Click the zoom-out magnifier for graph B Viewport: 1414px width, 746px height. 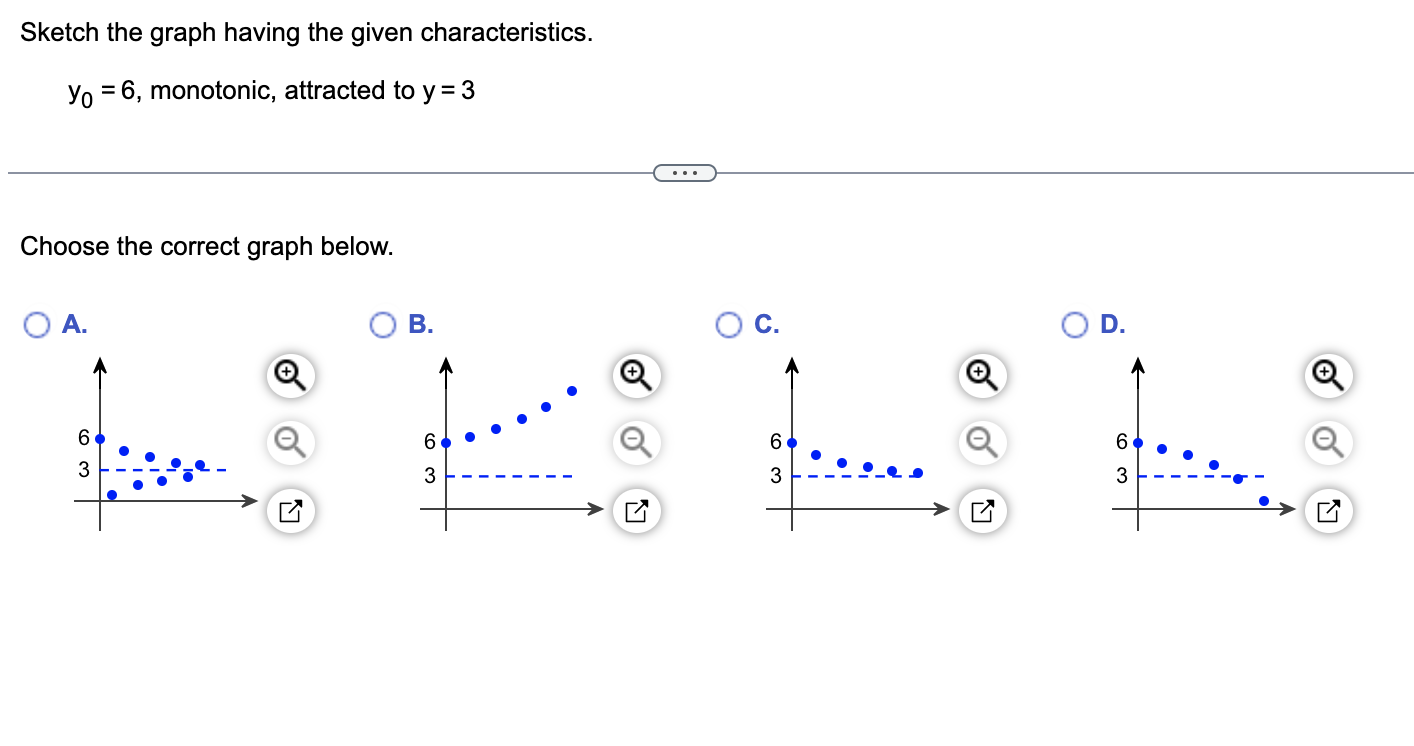(x=635, y=444)
